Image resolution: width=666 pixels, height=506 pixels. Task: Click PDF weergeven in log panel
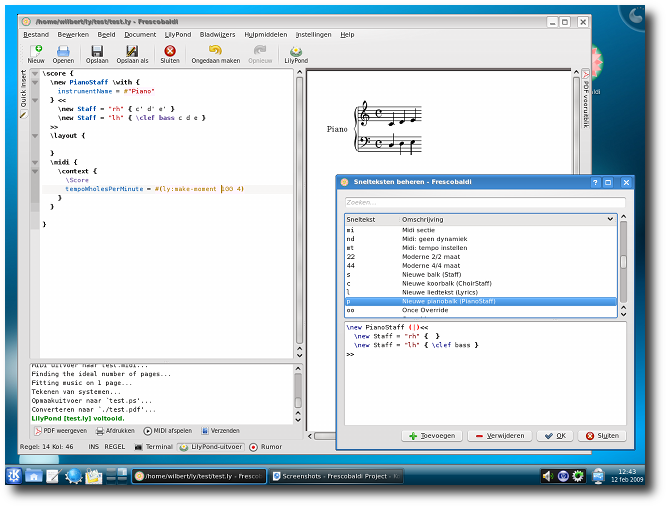pos(61,431)
